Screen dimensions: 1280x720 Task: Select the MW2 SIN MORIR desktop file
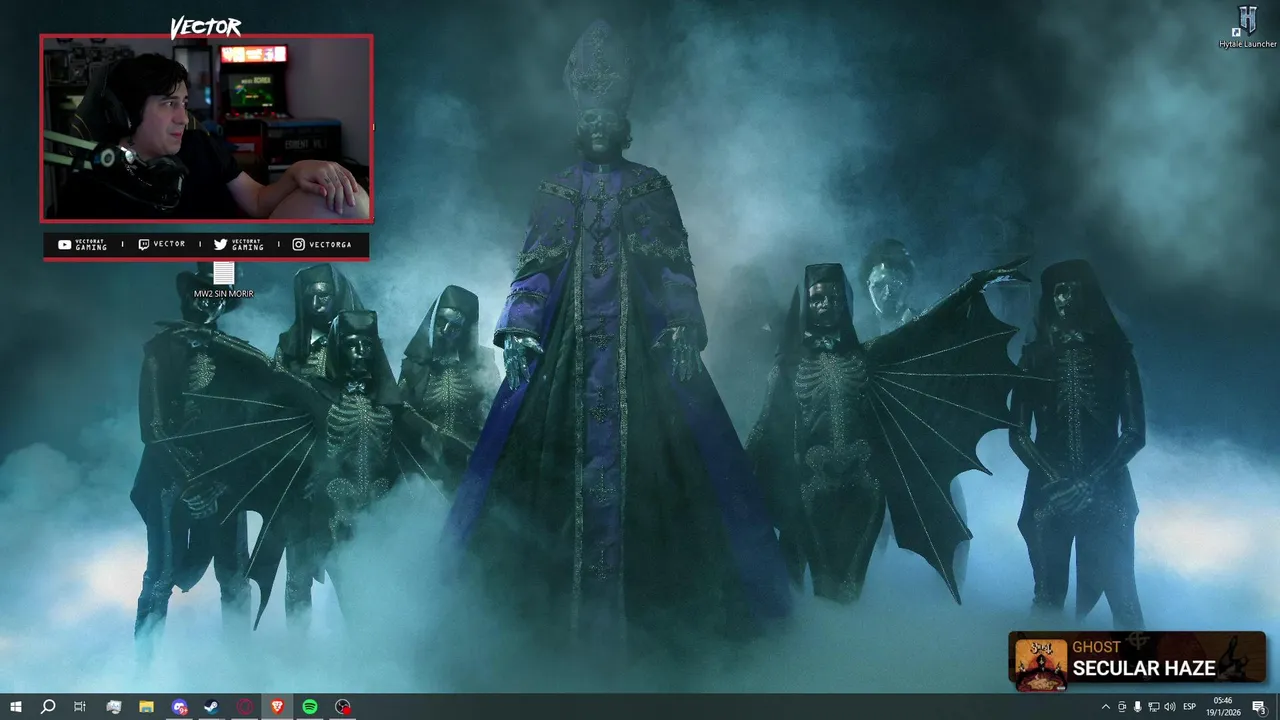tap(223, 280)
